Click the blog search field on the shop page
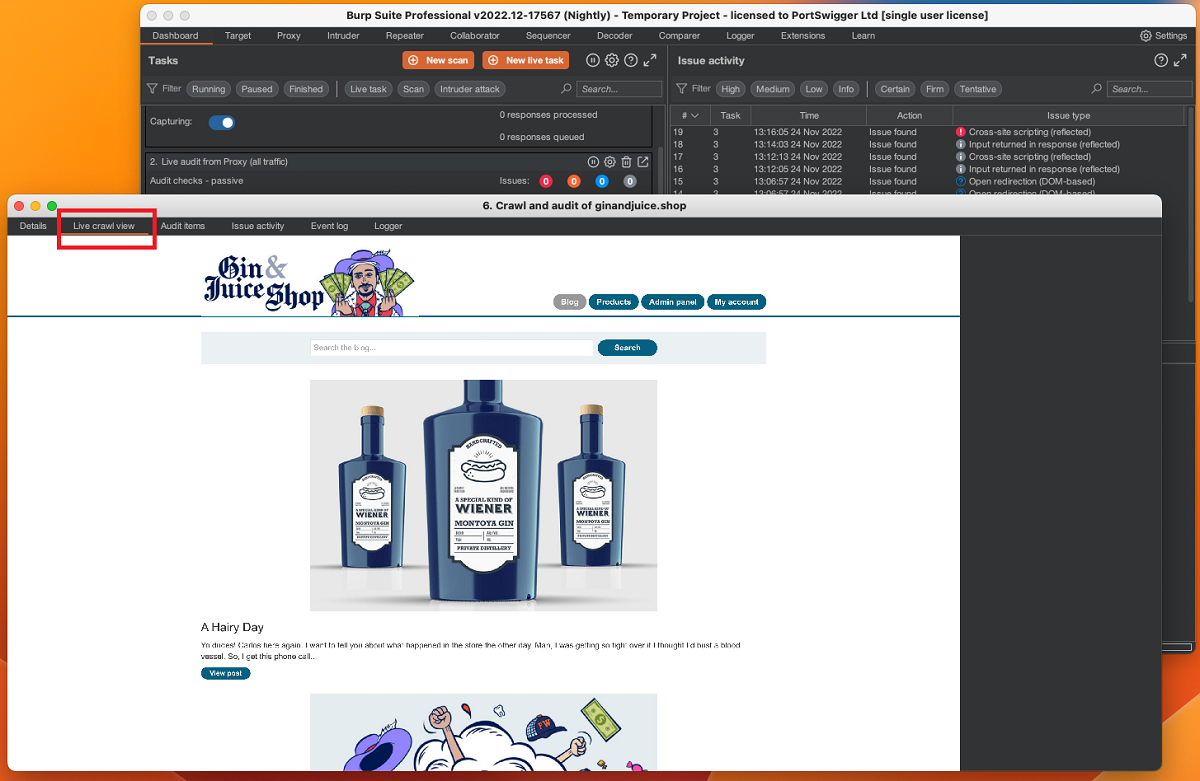 click(452, 348)
